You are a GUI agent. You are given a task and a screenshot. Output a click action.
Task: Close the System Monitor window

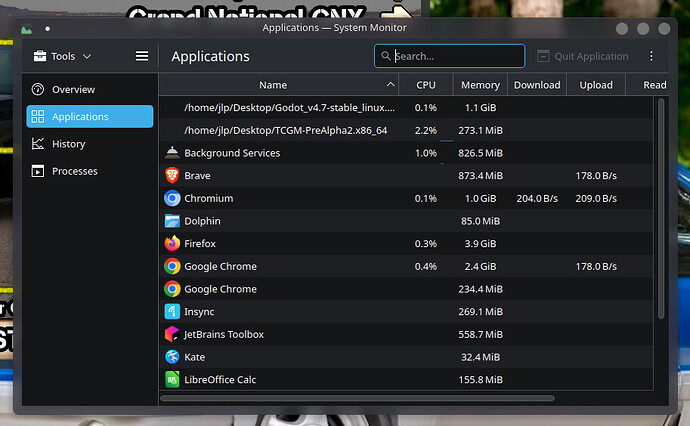point(664,29)
